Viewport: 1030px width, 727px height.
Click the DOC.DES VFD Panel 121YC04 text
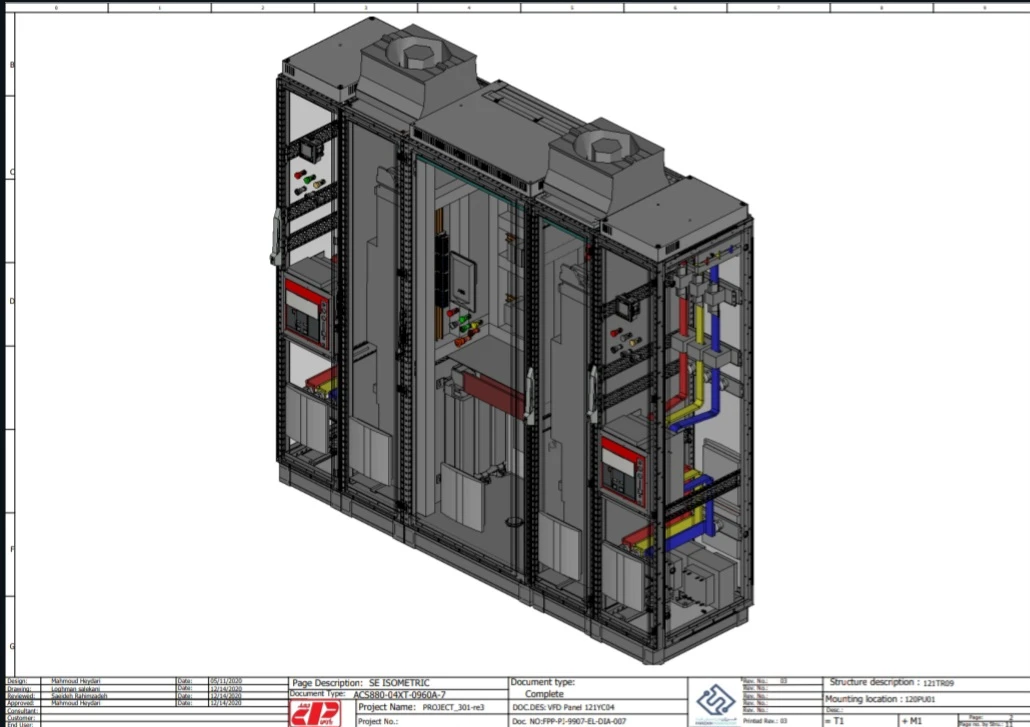(x=568, y=707)
